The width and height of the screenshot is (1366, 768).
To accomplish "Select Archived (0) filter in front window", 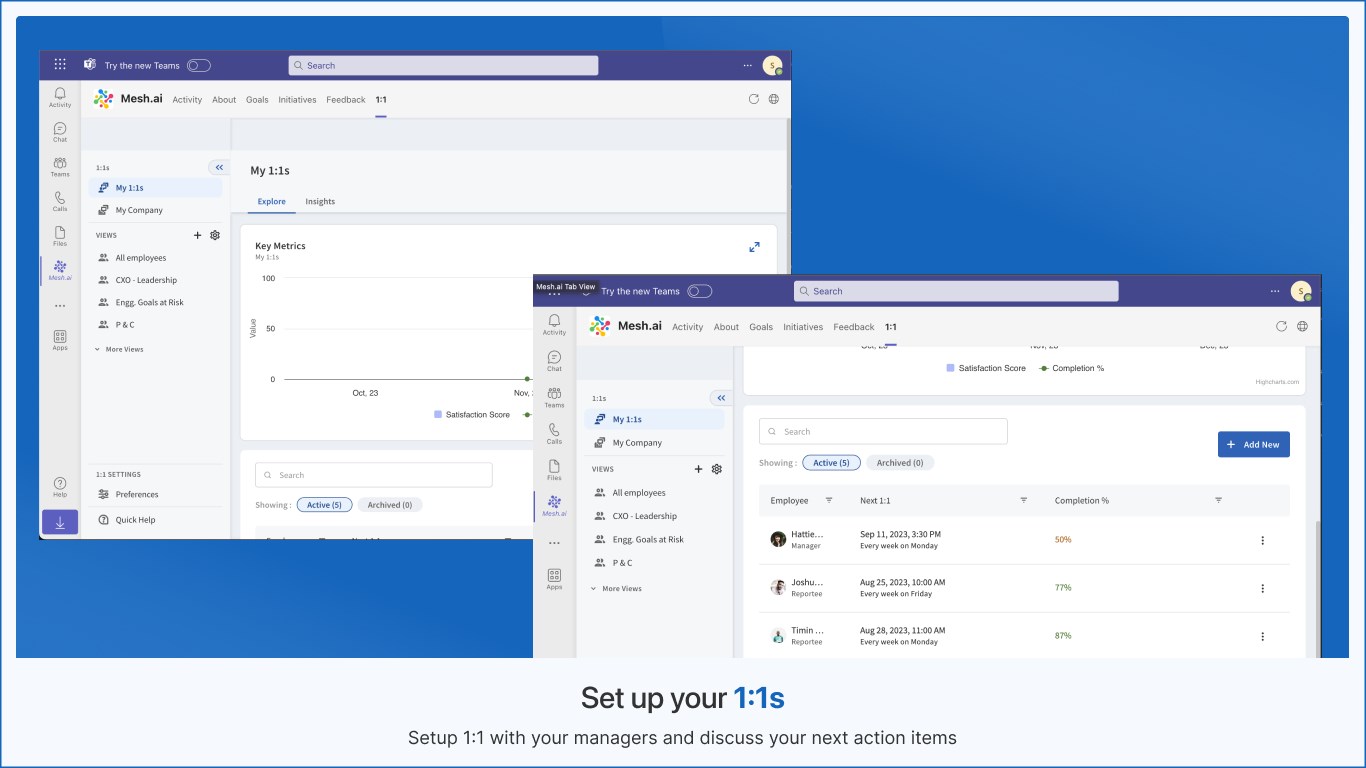I will (900, 463).
